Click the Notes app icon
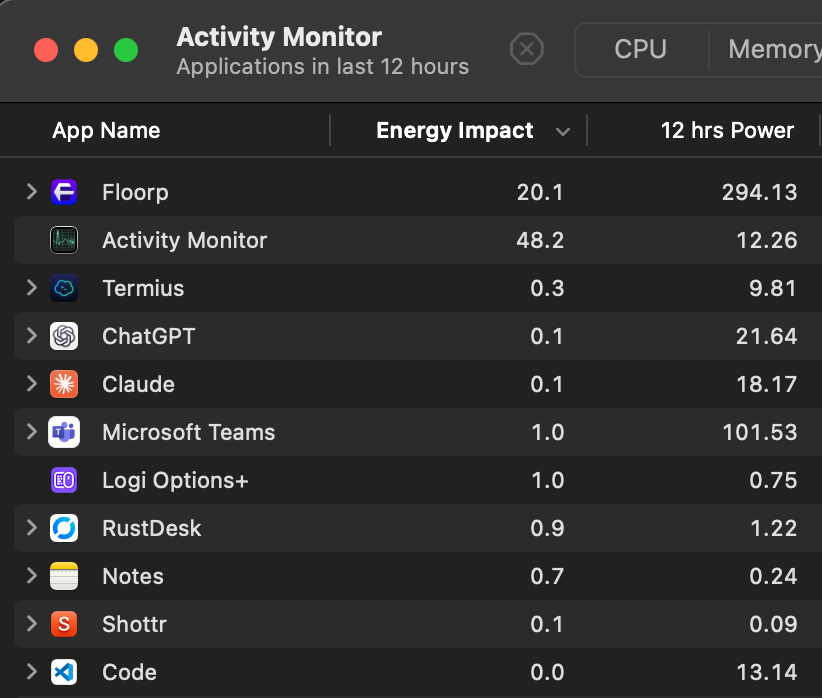This screenshot has height=698, width=822. coord(64,576)
